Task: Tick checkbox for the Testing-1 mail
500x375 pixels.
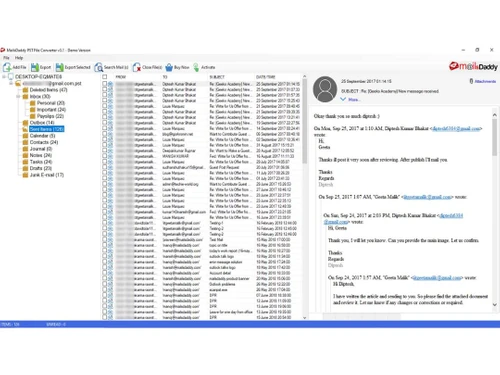Action: click(105, 223)
